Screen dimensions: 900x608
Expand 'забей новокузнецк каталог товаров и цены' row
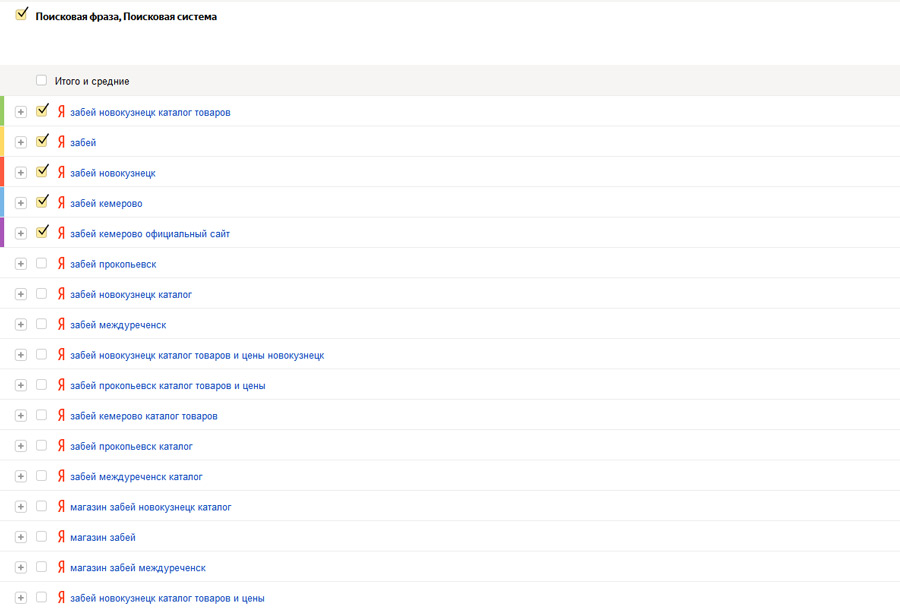pyautogui.click(x=21, y=598)
